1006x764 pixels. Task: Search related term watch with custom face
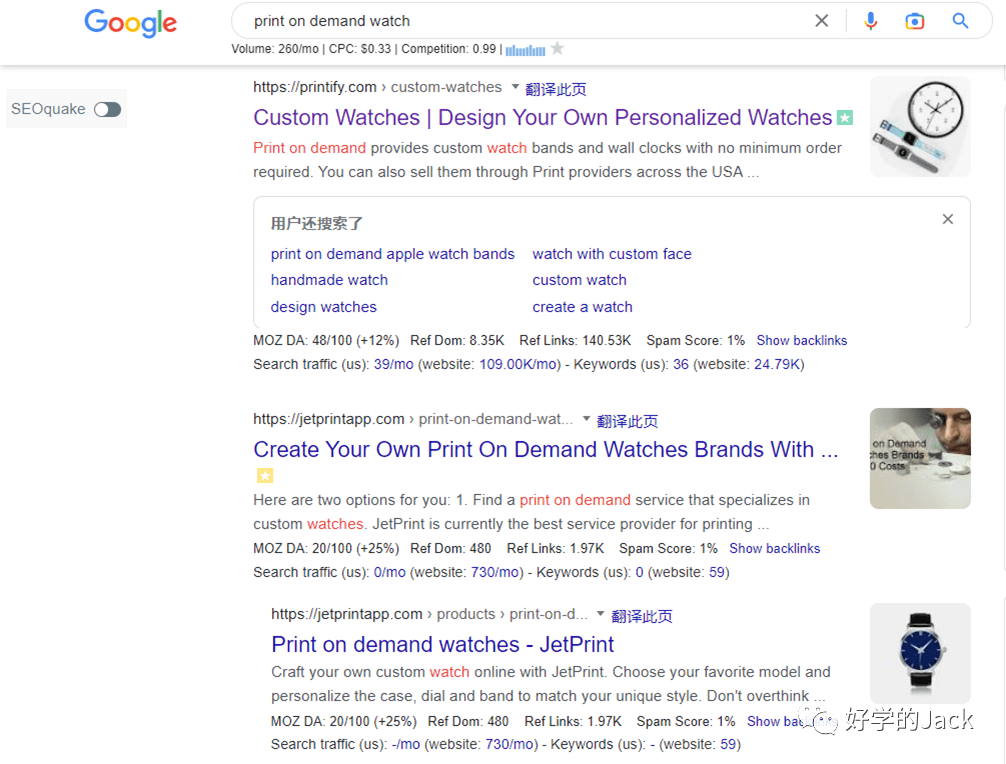(x=612, y=254)
